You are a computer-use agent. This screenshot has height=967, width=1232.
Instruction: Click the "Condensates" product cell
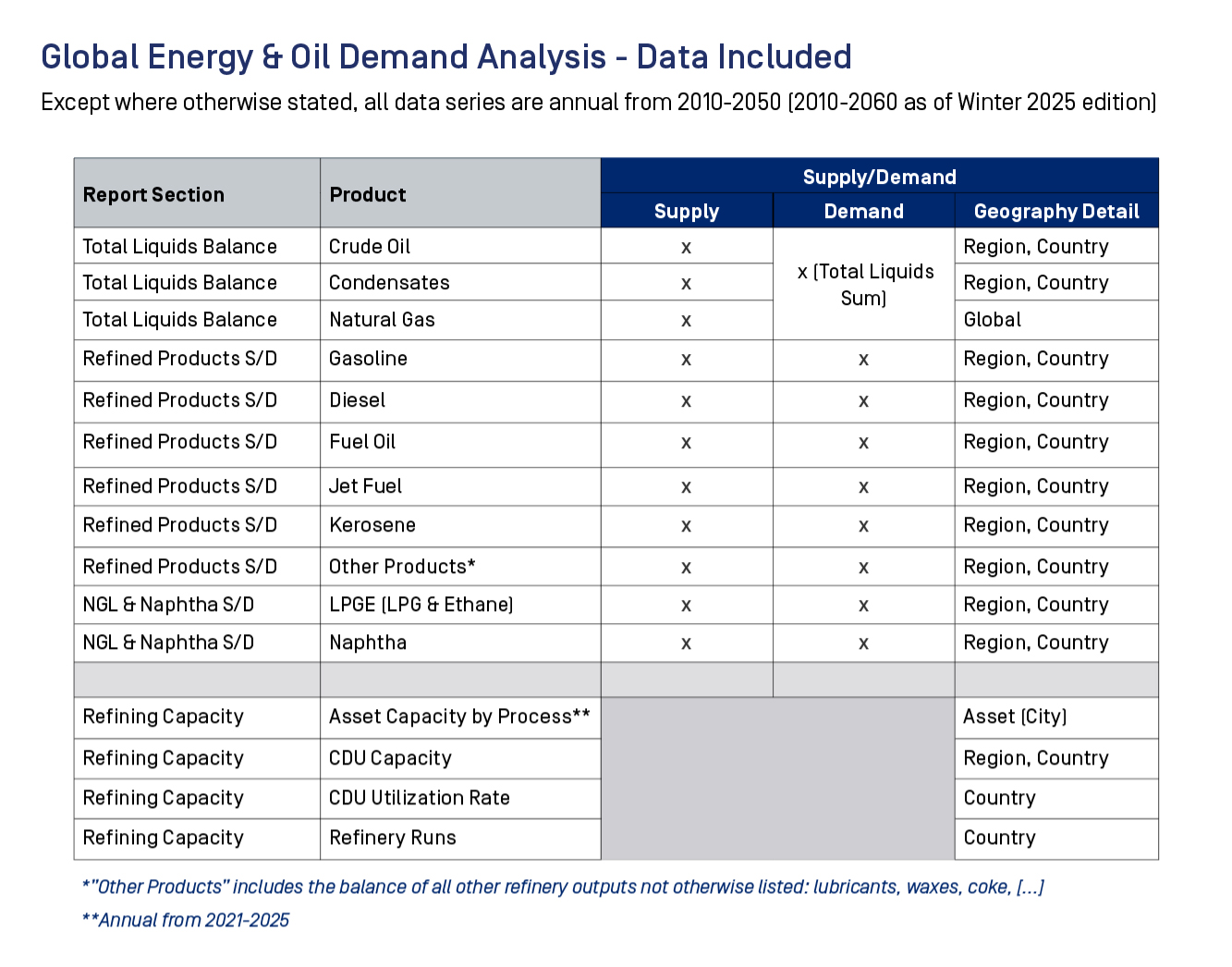tap(389, 283)
